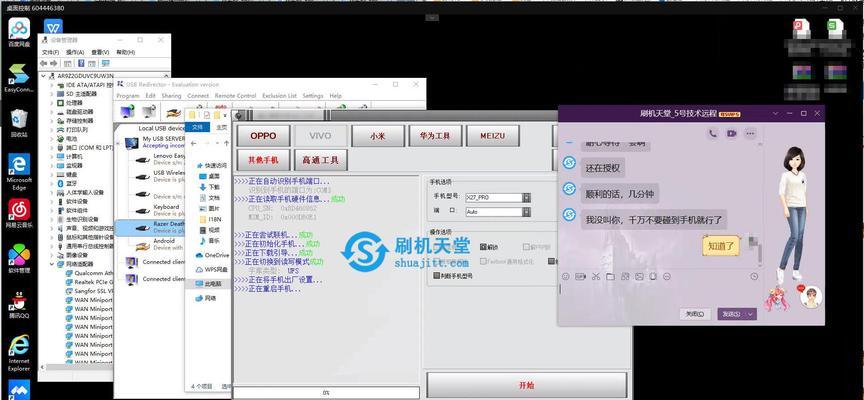
Task: Open the 端口 Auto dropdown
Action: [527, 212]
